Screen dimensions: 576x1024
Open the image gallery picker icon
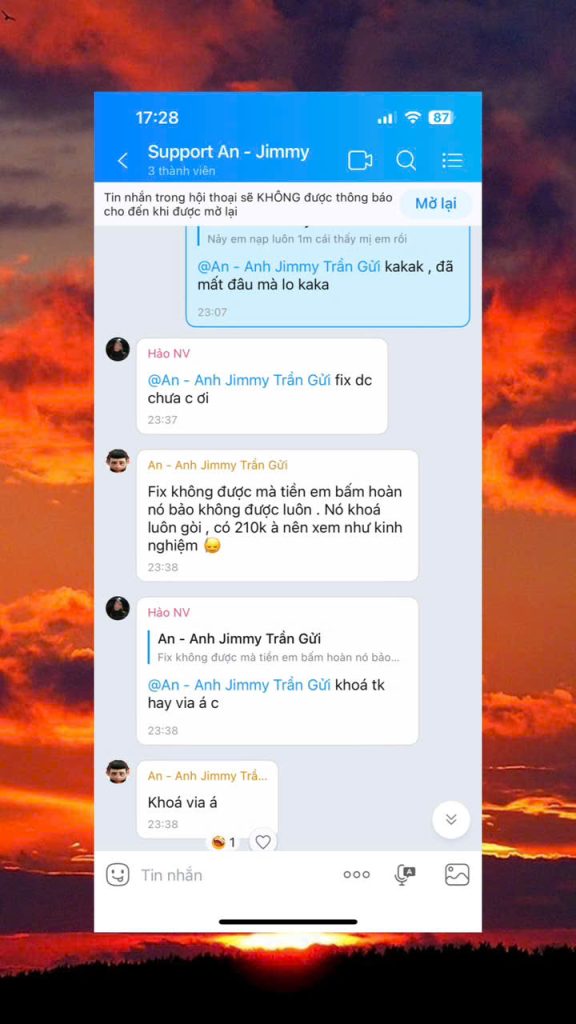click(457, 874)
